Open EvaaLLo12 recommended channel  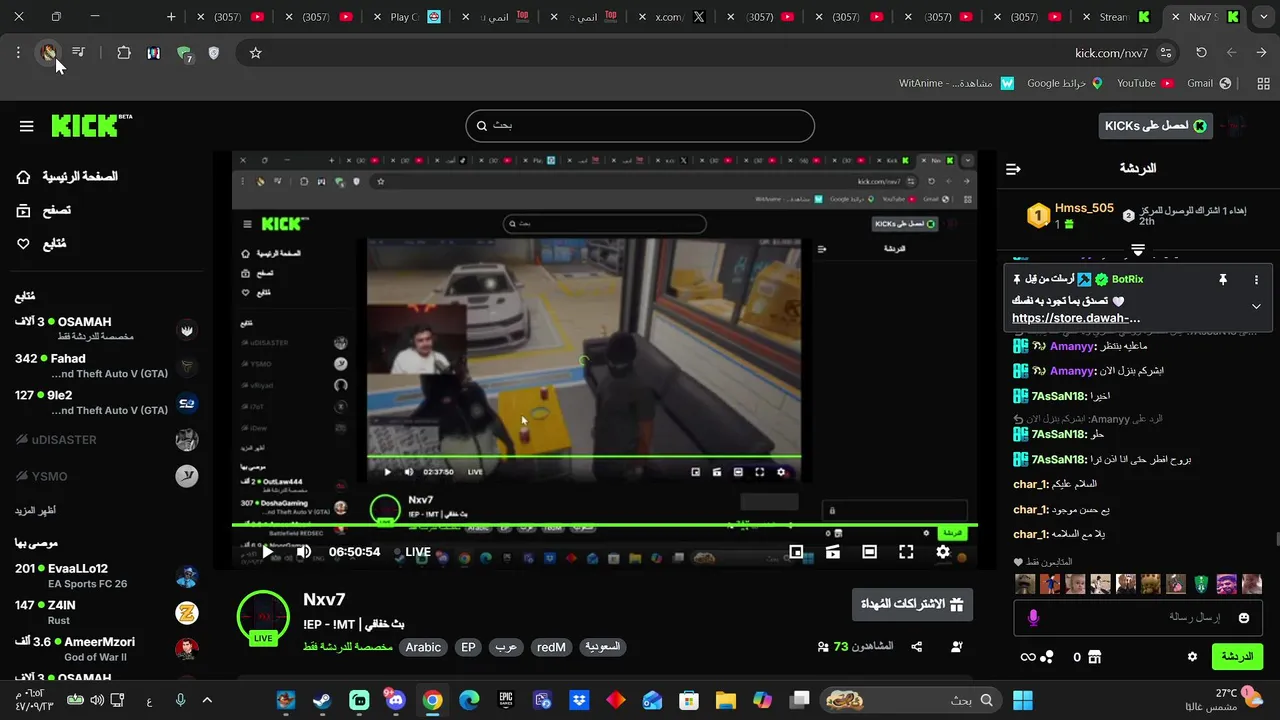(x=105, y=575)
